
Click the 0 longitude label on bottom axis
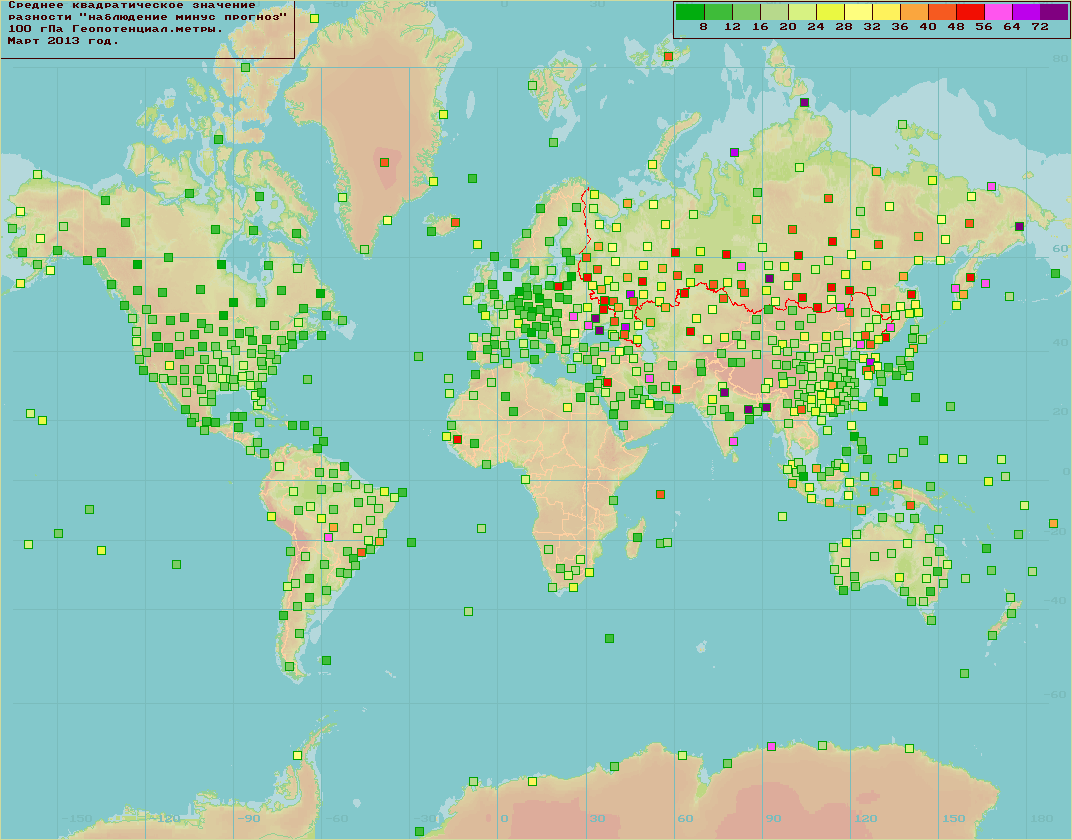[x=505, y=818]
